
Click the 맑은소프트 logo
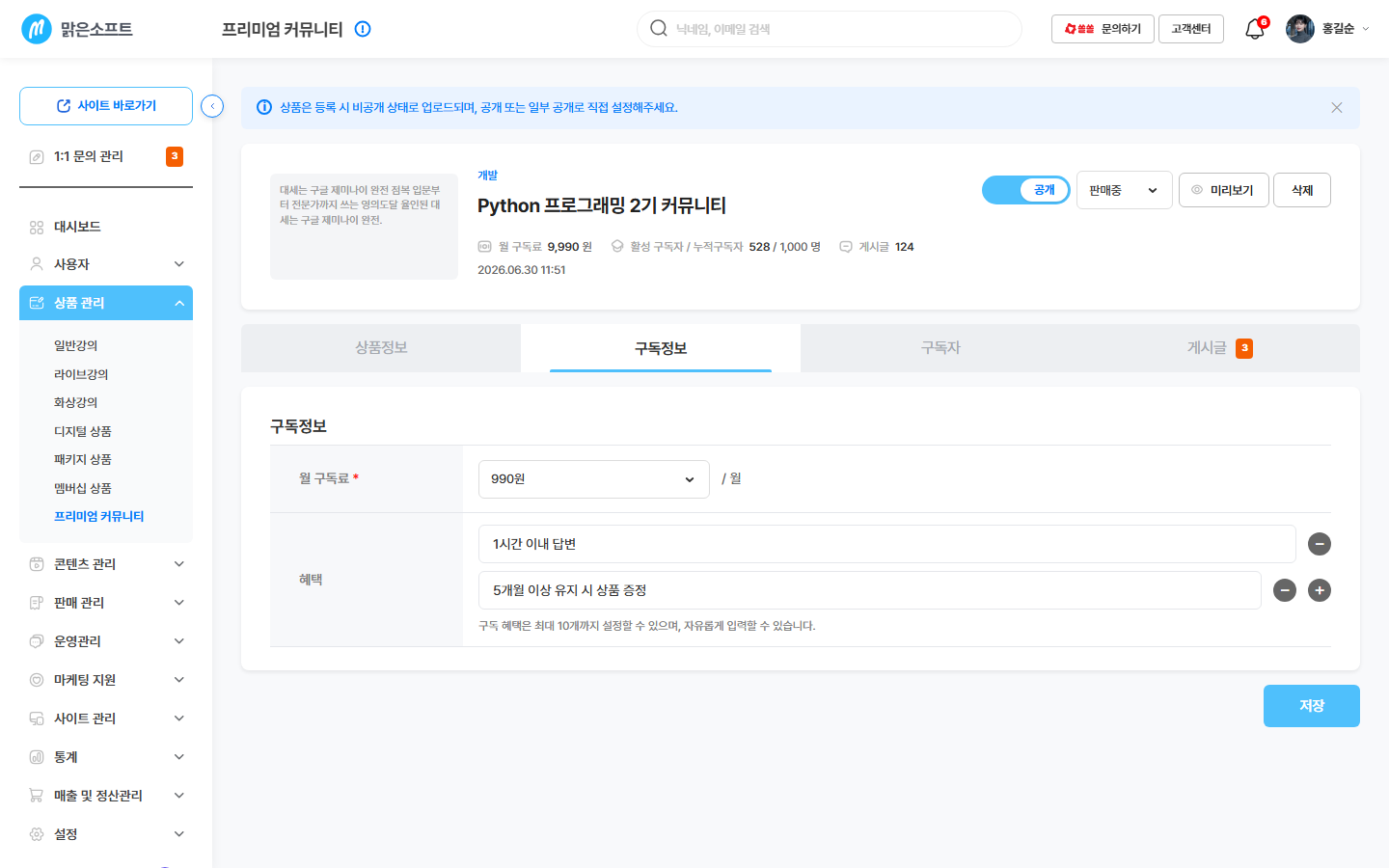pyautogui.click(x=77, y=29)
